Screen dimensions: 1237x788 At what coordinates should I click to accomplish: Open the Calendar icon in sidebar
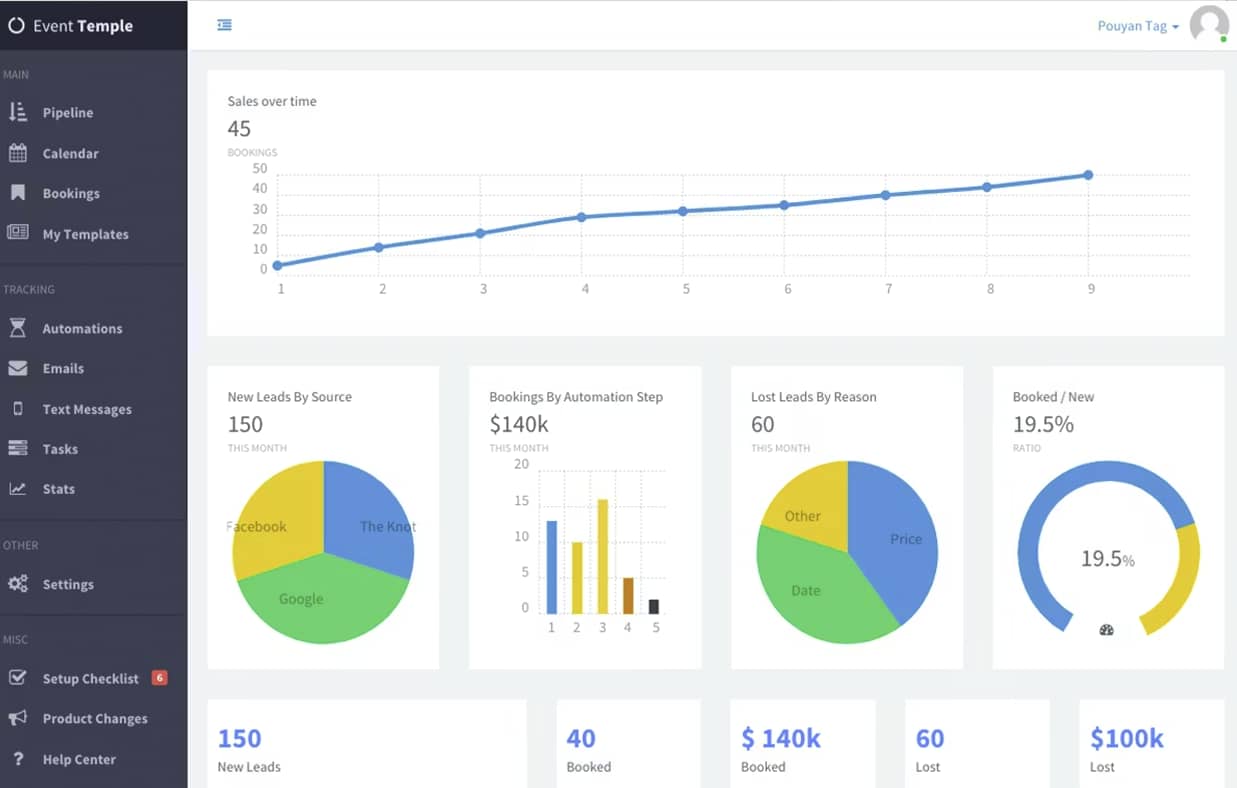click(x=18, y=153)
